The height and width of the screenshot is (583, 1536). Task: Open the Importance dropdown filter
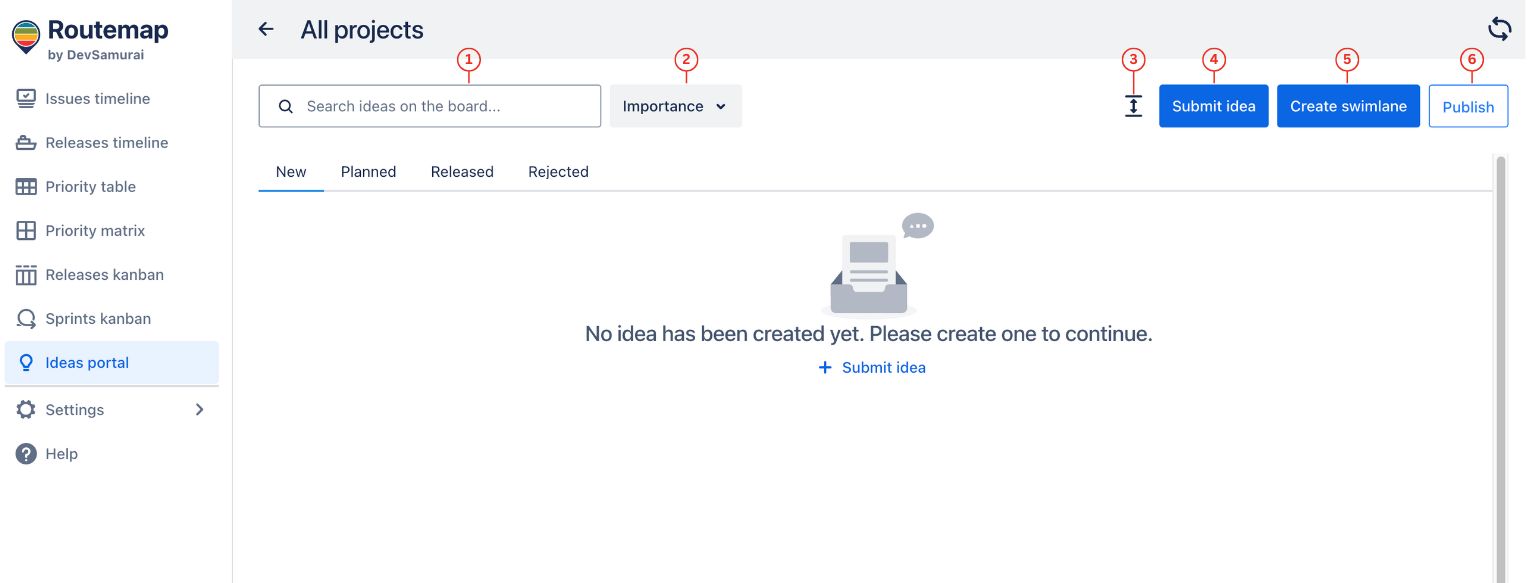(x=675, y=105)
